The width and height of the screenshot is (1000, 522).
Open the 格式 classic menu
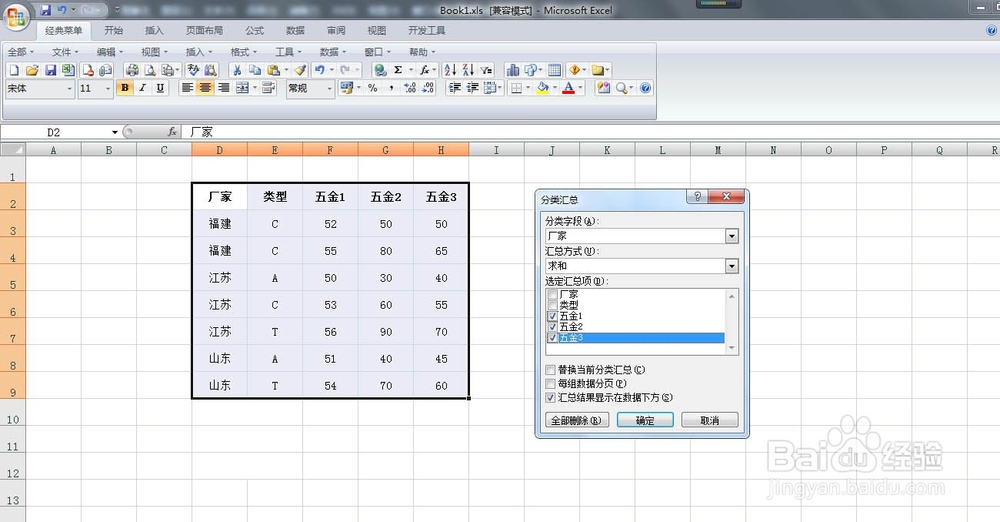coord(244,52)
